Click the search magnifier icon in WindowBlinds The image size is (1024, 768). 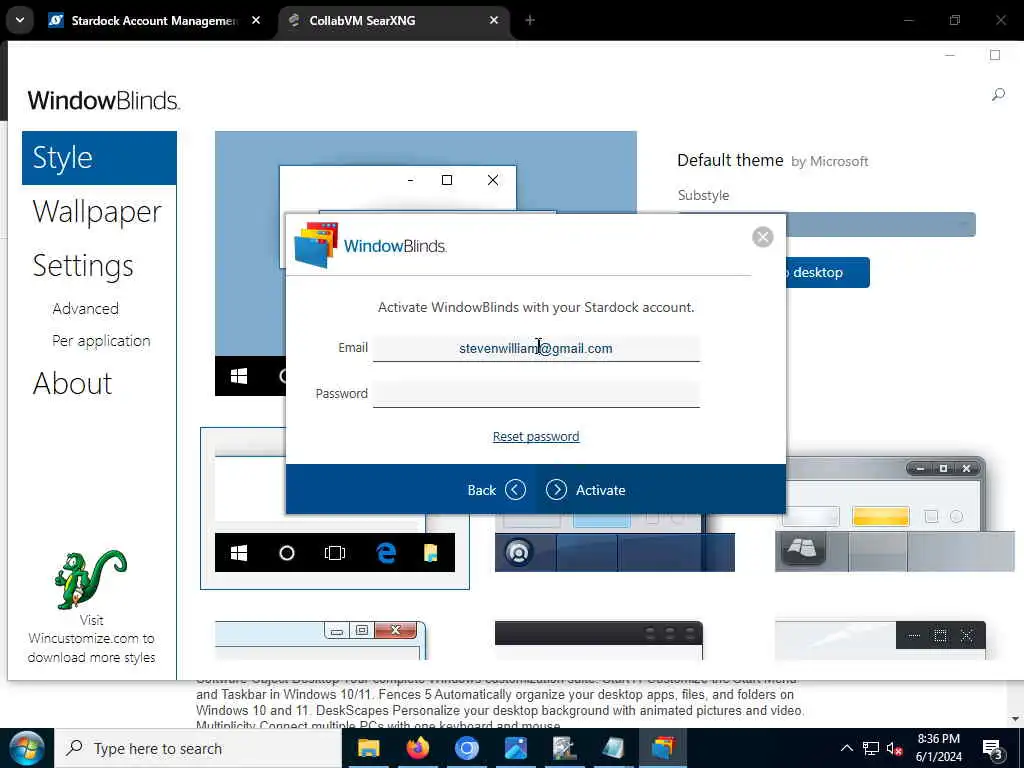998,95
